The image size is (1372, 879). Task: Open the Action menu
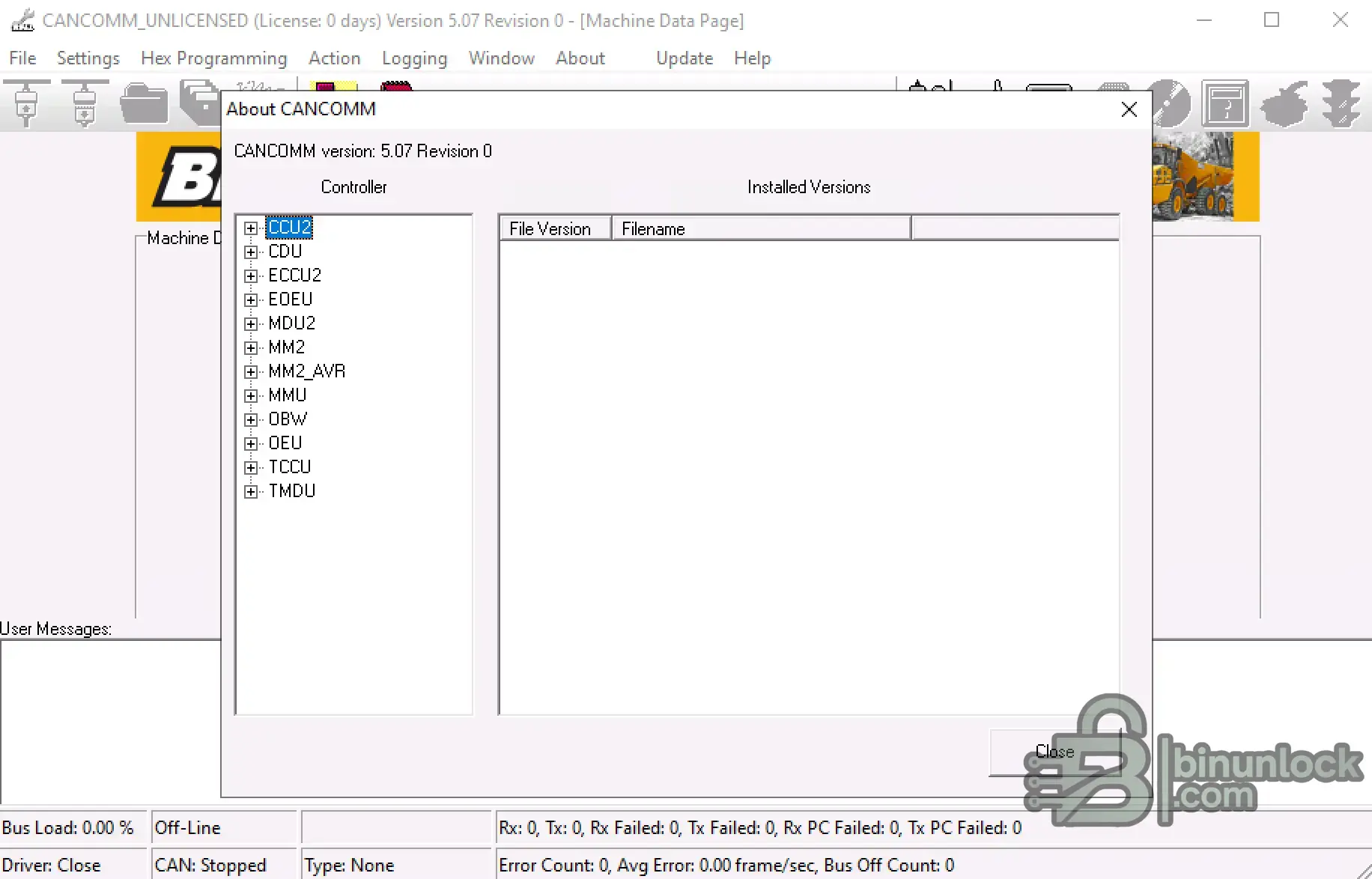coord(335,58)
